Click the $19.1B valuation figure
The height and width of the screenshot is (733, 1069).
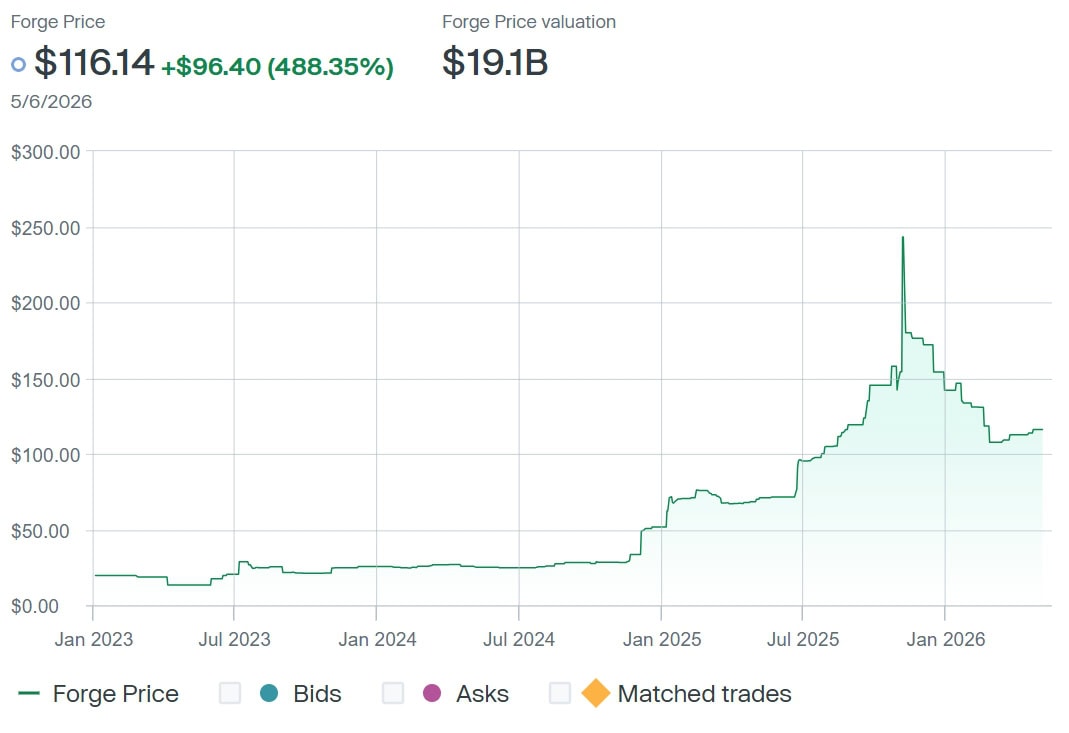(495, 62)
